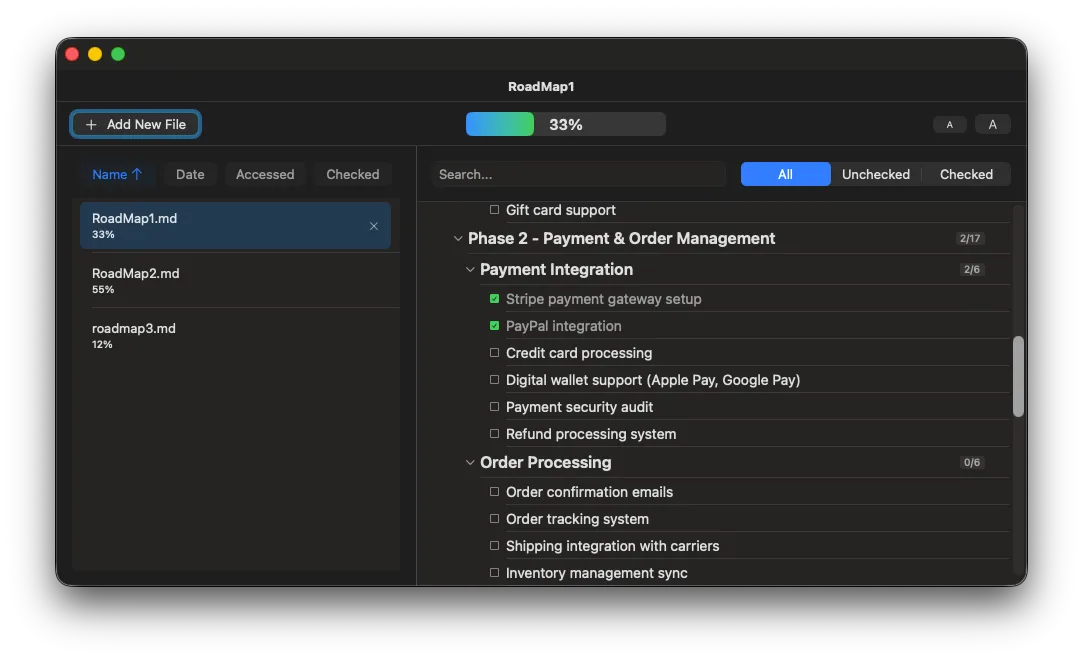
Task: Uncheck Stripe payment gateway setup
Action: tap(495, 299)
